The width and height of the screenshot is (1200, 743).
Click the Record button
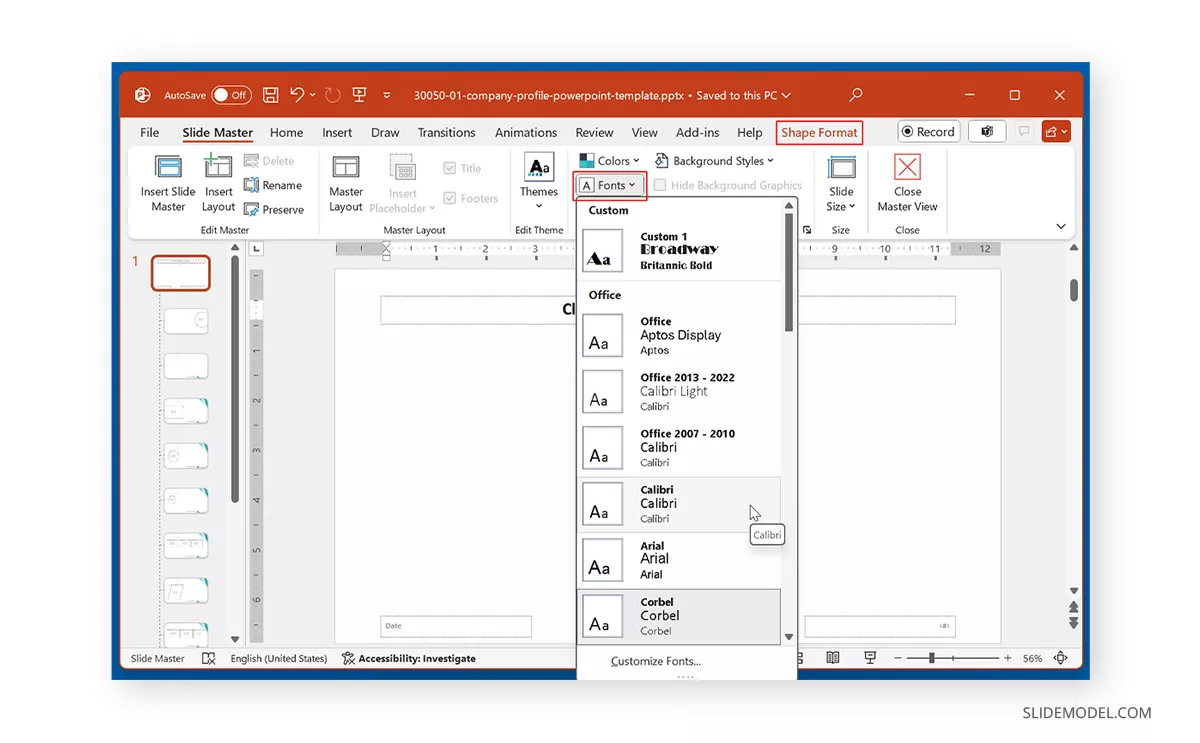coord(928,132)
